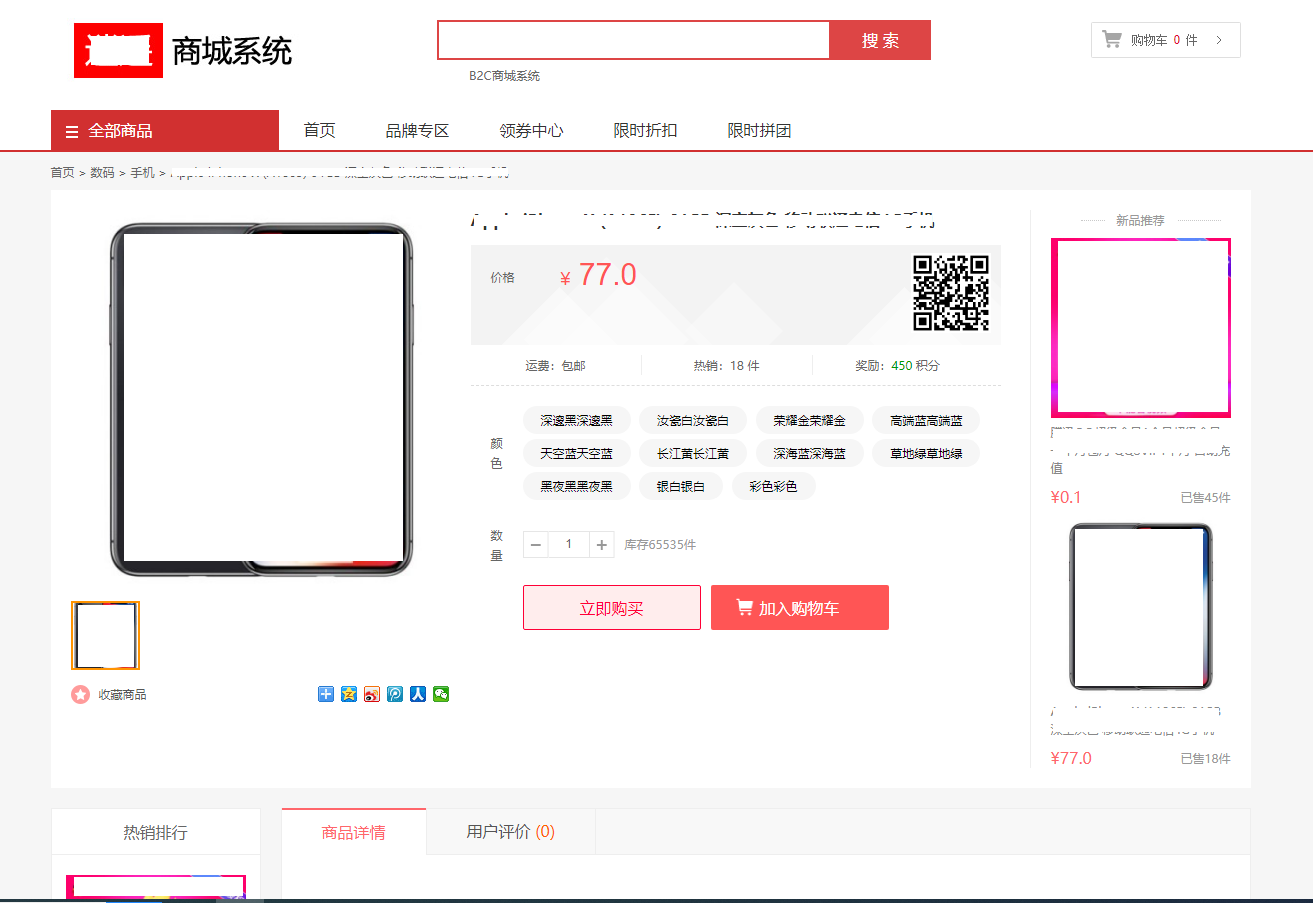This screenshot has width=1313, height=903.
Task: Share product to QQ Zone icon
Action: click(348, 694)
